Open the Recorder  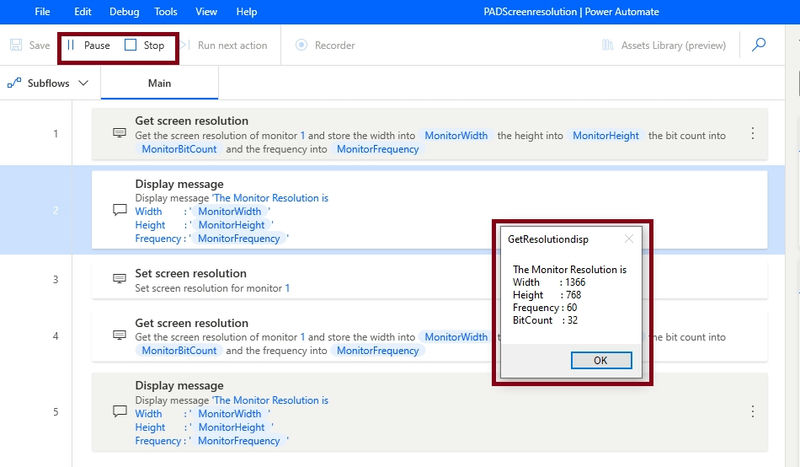326,45
